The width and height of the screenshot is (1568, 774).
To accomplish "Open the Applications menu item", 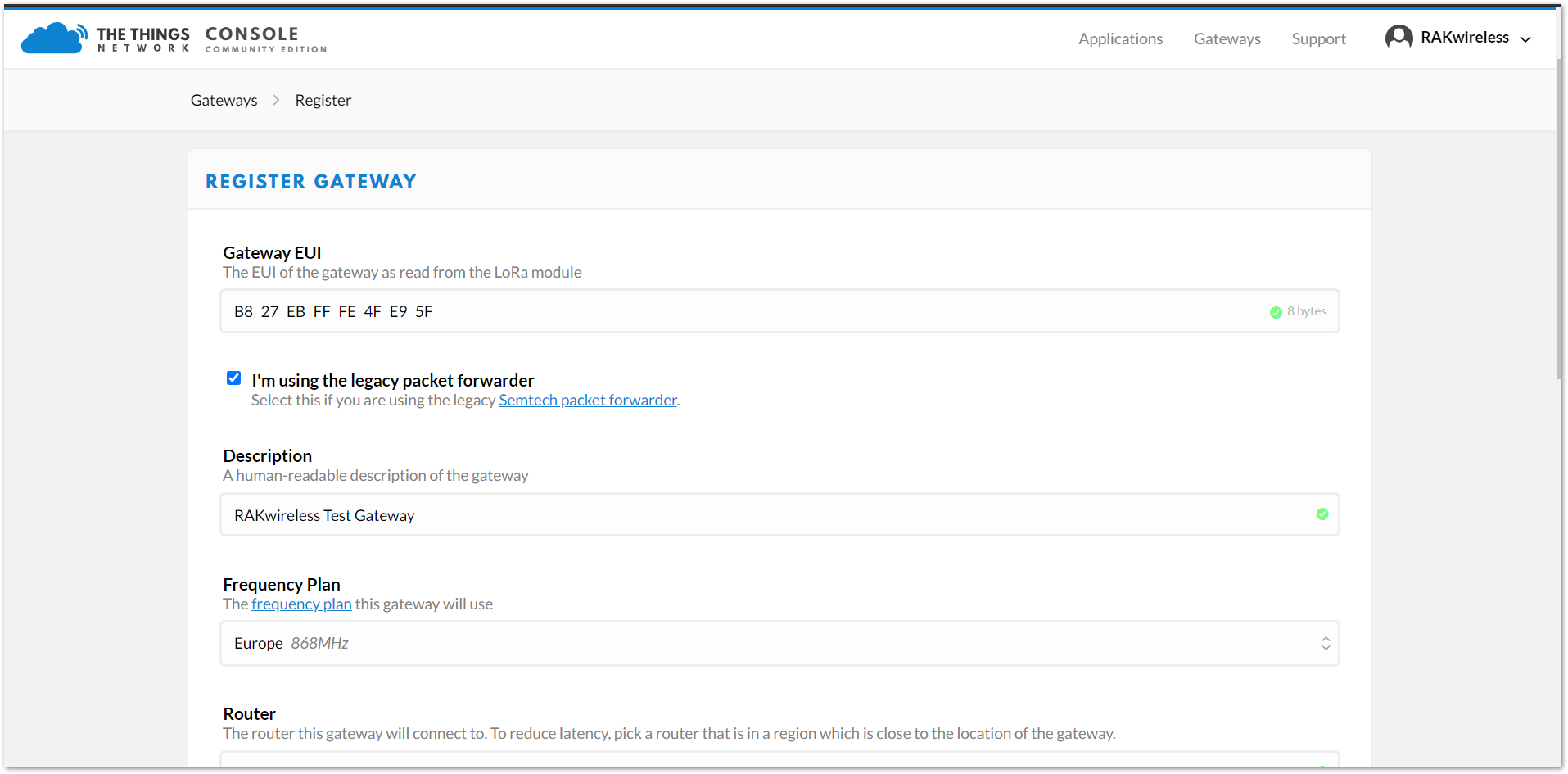I will 1120,38.
